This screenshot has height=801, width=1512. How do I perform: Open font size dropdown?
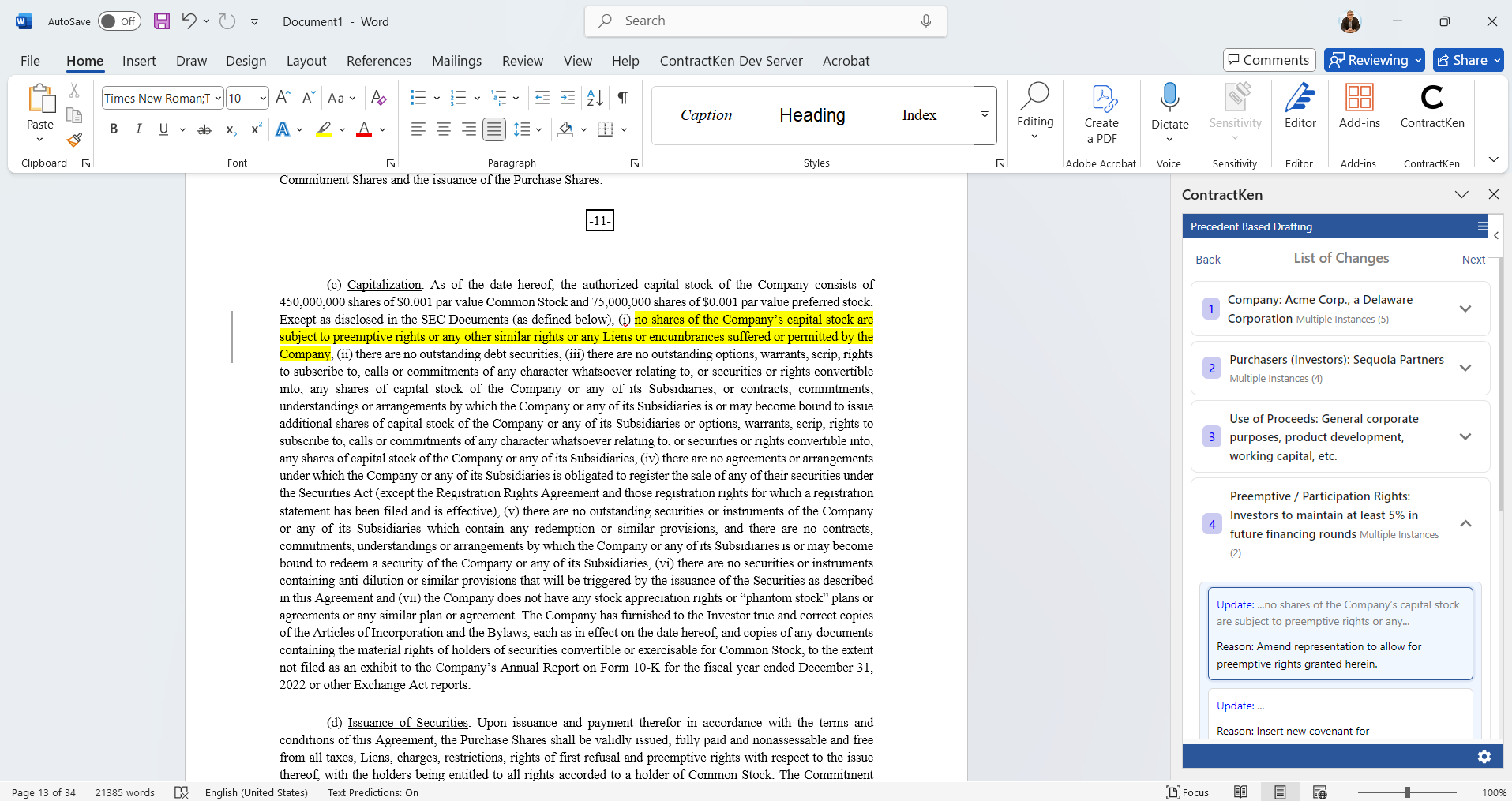pyautogui.click(x=263, y=98)
